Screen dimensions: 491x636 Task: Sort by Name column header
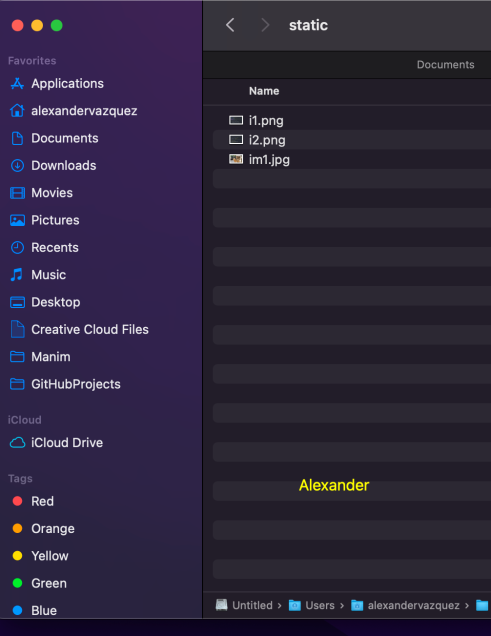[264, 91]
